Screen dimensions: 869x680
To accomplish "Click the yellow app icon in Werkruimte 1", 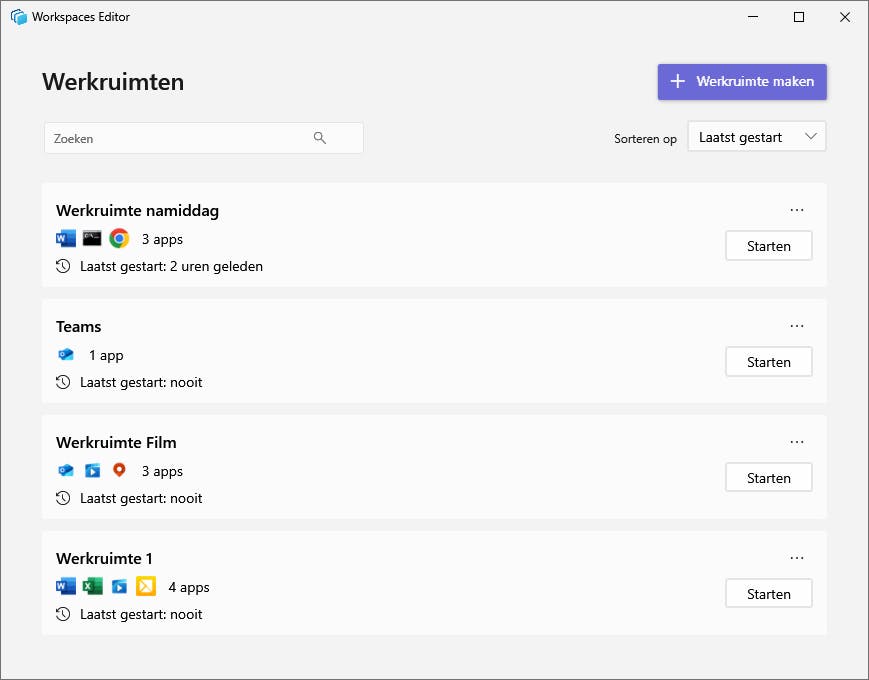I will [146, 587].
